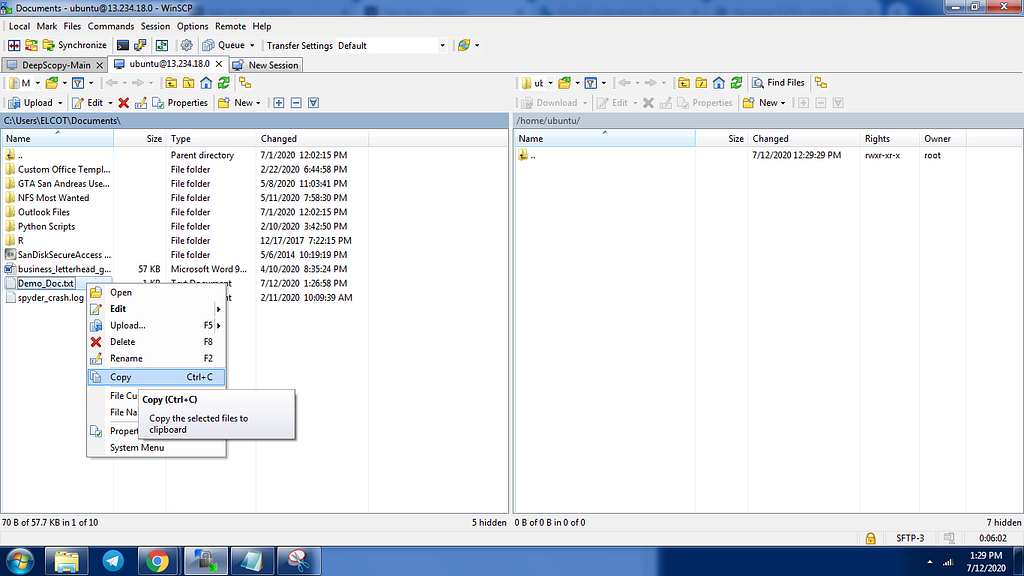The height and width of the screenshot is (576, 1024).
Task: Sort remote files by Rights column
Action: click(x=890, y=138)
